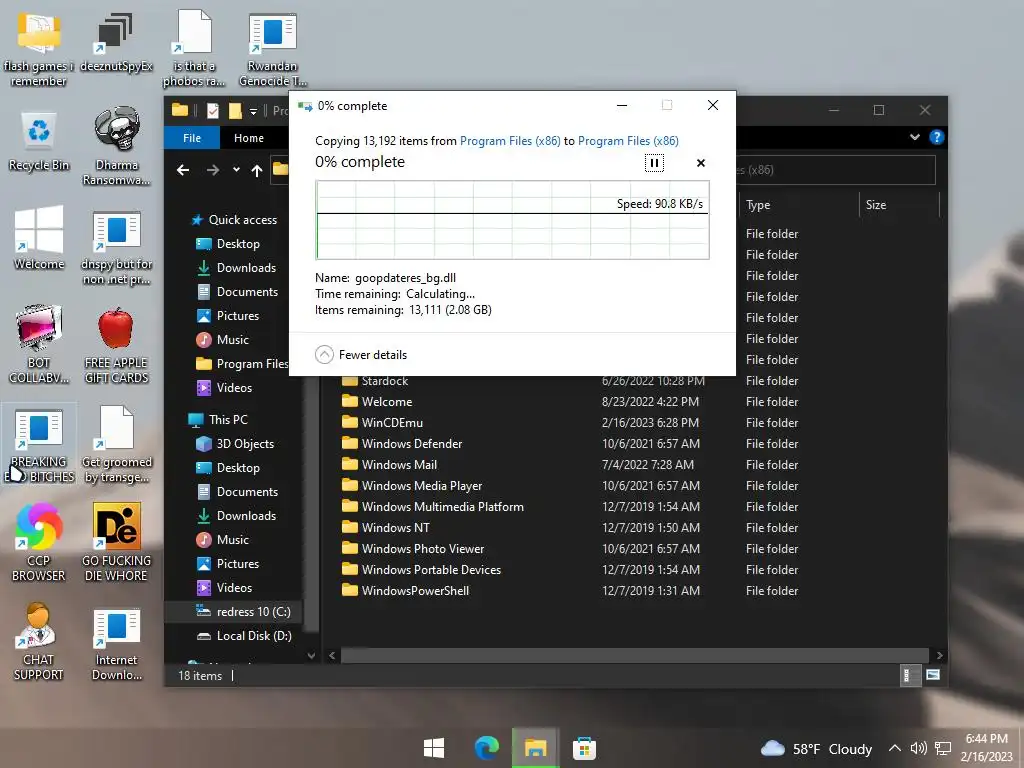Select Local Disk (D:) drive
Screen dimensions: 1024x768
[x=244, y=636]
